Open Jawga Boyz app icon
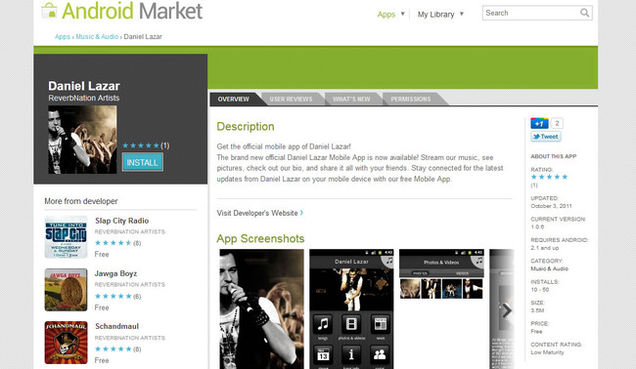The width and height of the screenshot is (636, 369). [x=66, y=290]
